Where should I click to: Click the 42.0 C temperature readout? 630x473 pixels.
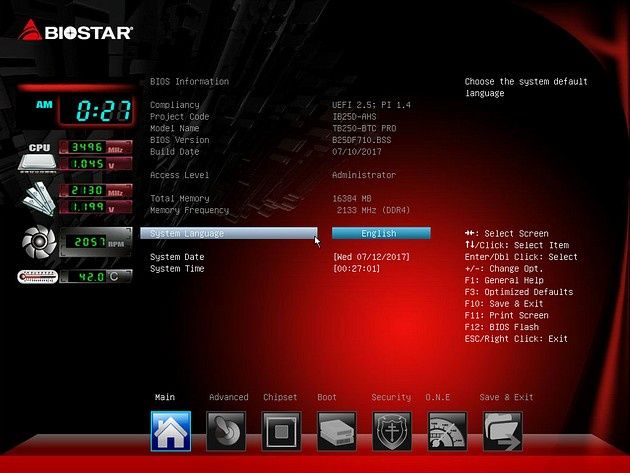click(x=96, y=276)
